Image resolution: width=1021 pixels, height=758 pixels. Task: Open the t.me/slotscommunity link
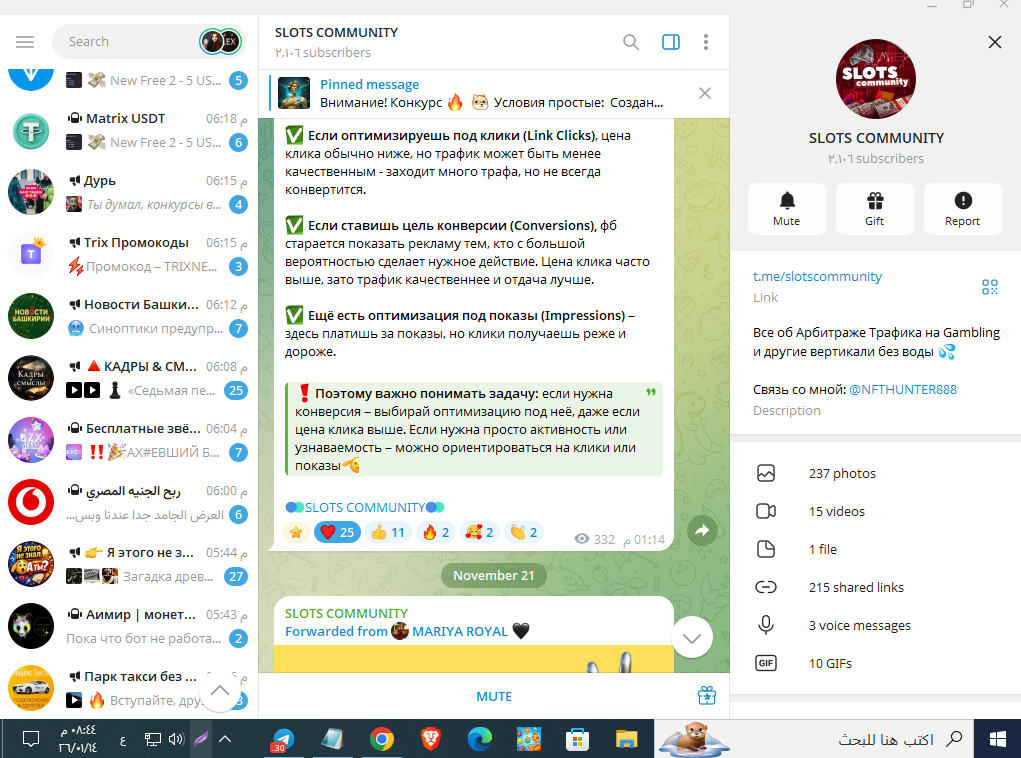(x=817, y=276)
